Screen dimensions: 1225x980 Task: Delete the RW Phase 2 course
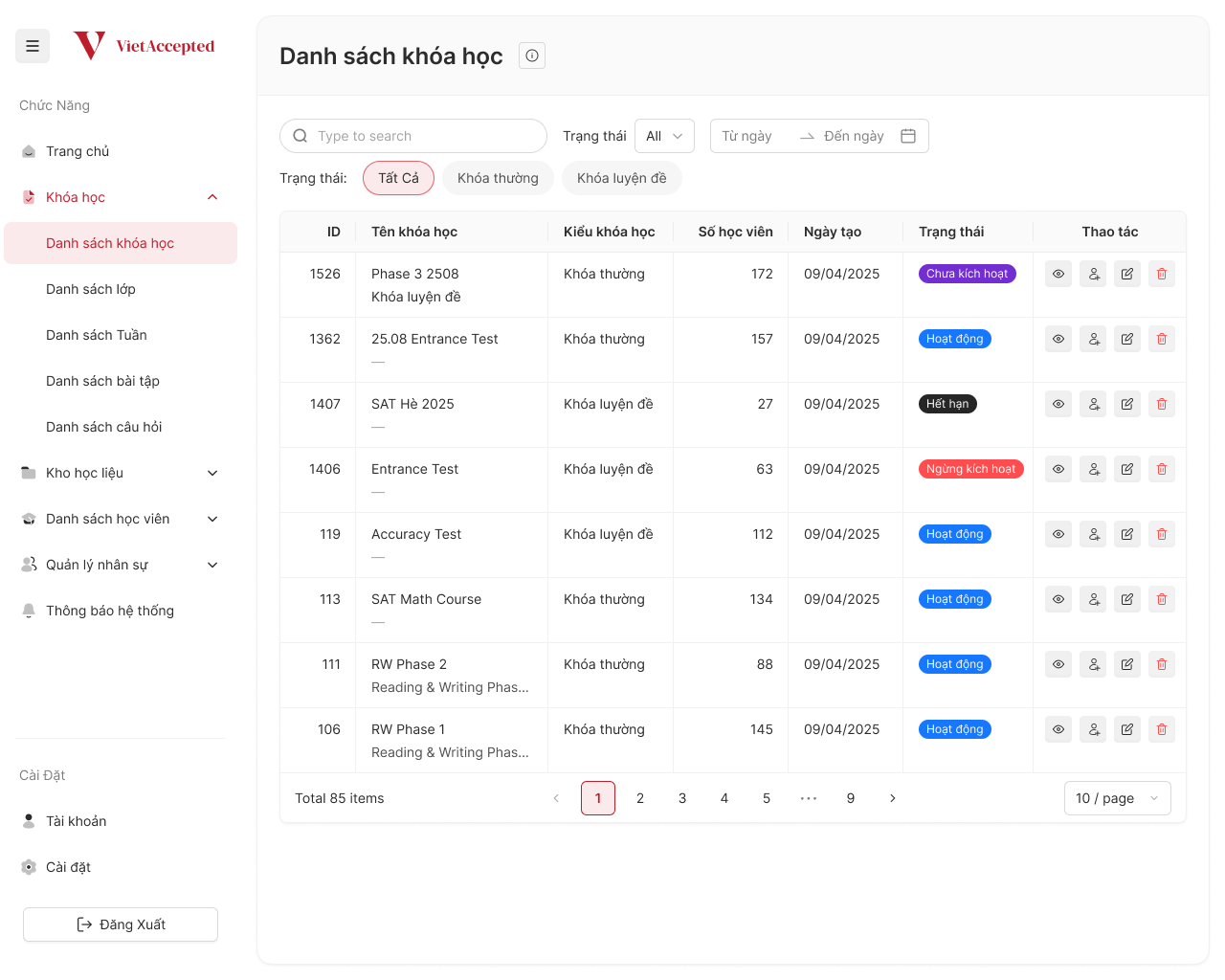pyautogui.click(x=1162, y=664)
